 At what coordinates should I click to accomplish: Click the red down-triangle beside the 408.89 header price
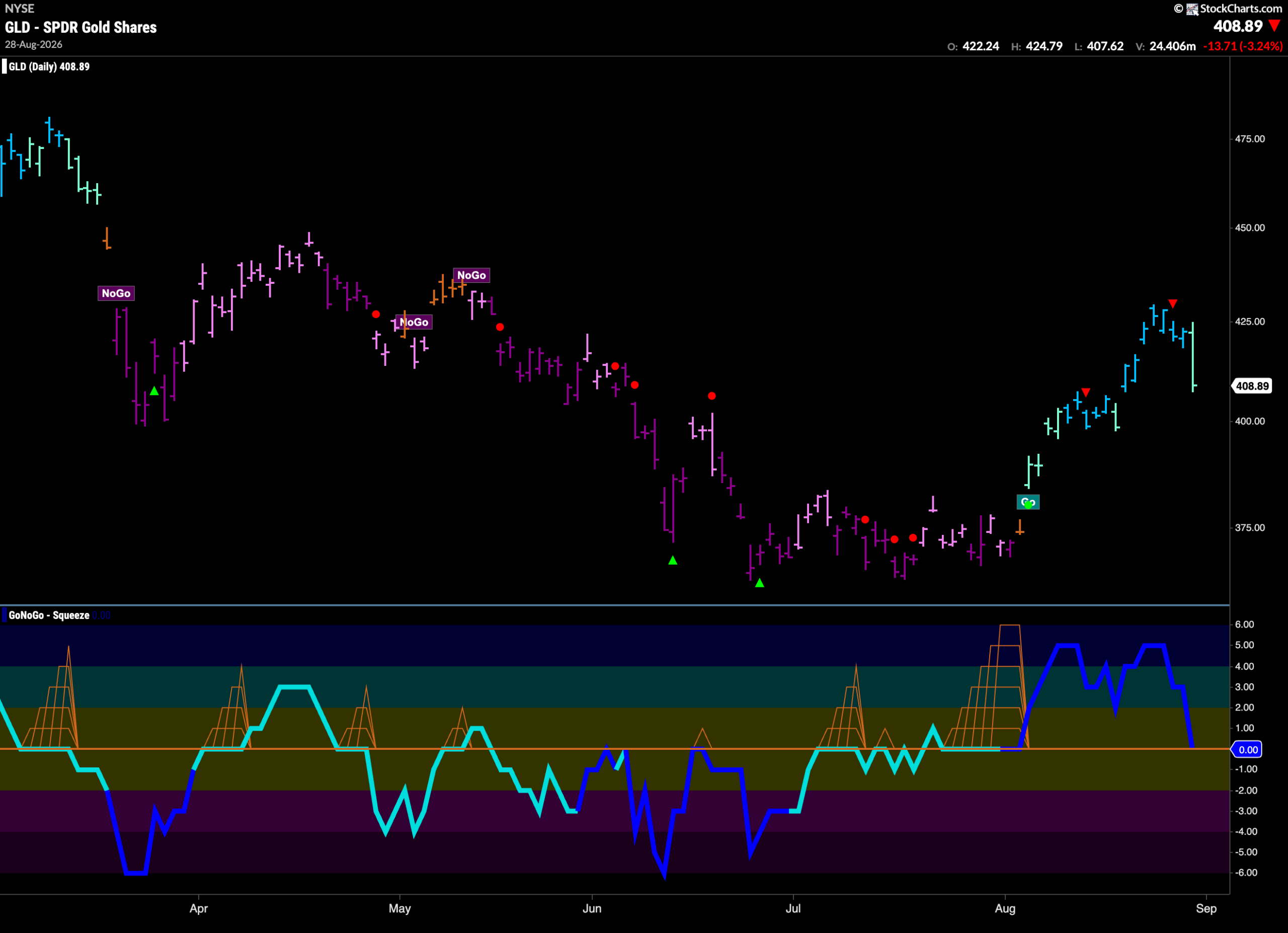tap(1275, 26)
